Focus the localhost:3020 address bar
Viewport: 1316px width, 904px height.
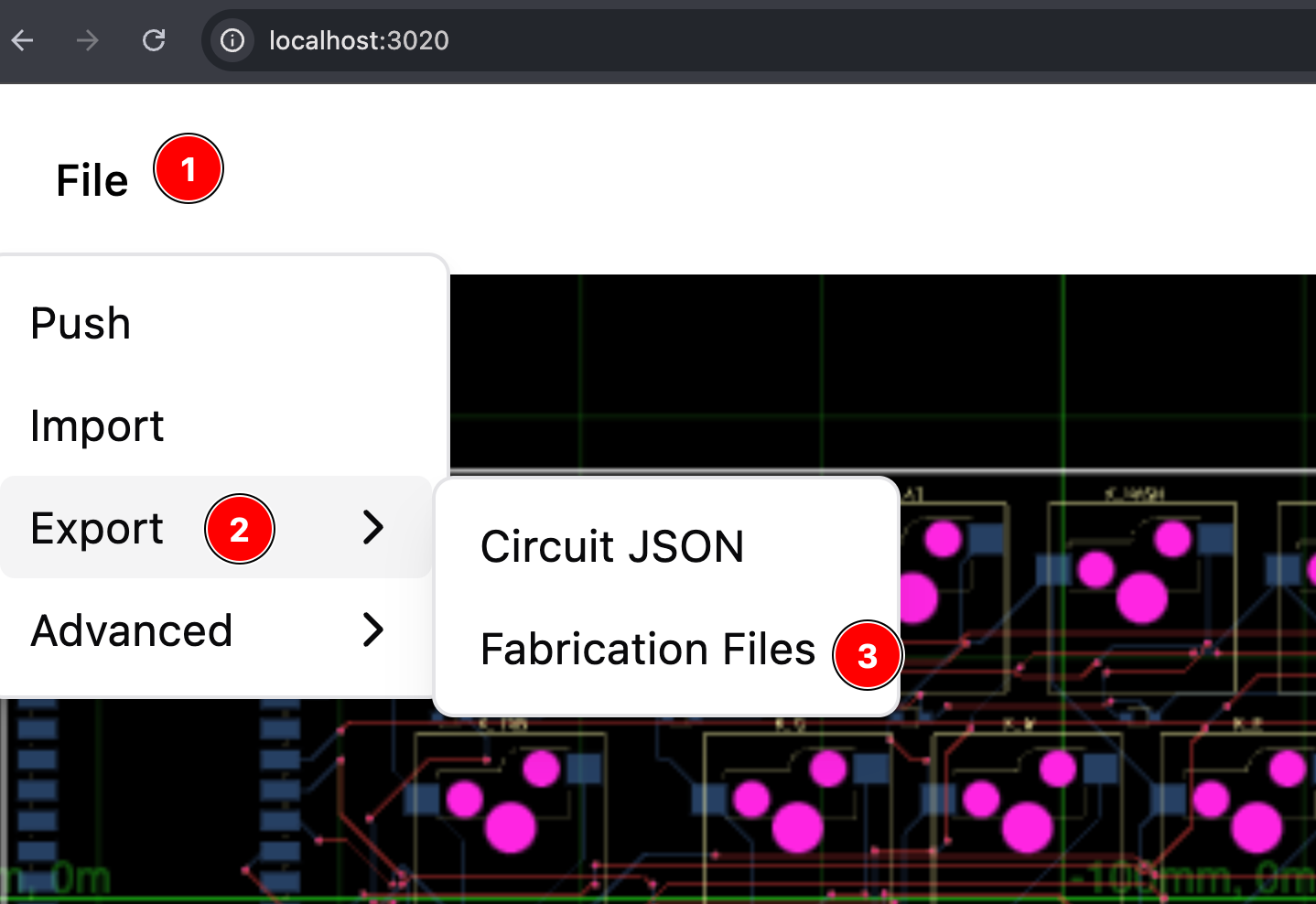tap(641, 40)
